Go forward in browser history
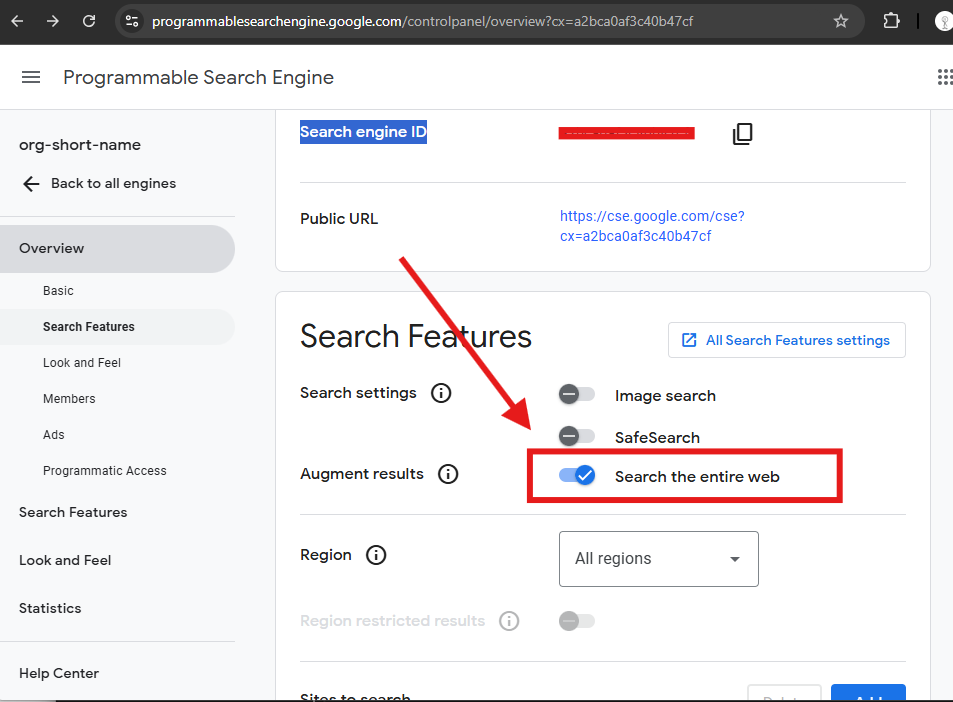 [x=53, y=21]
